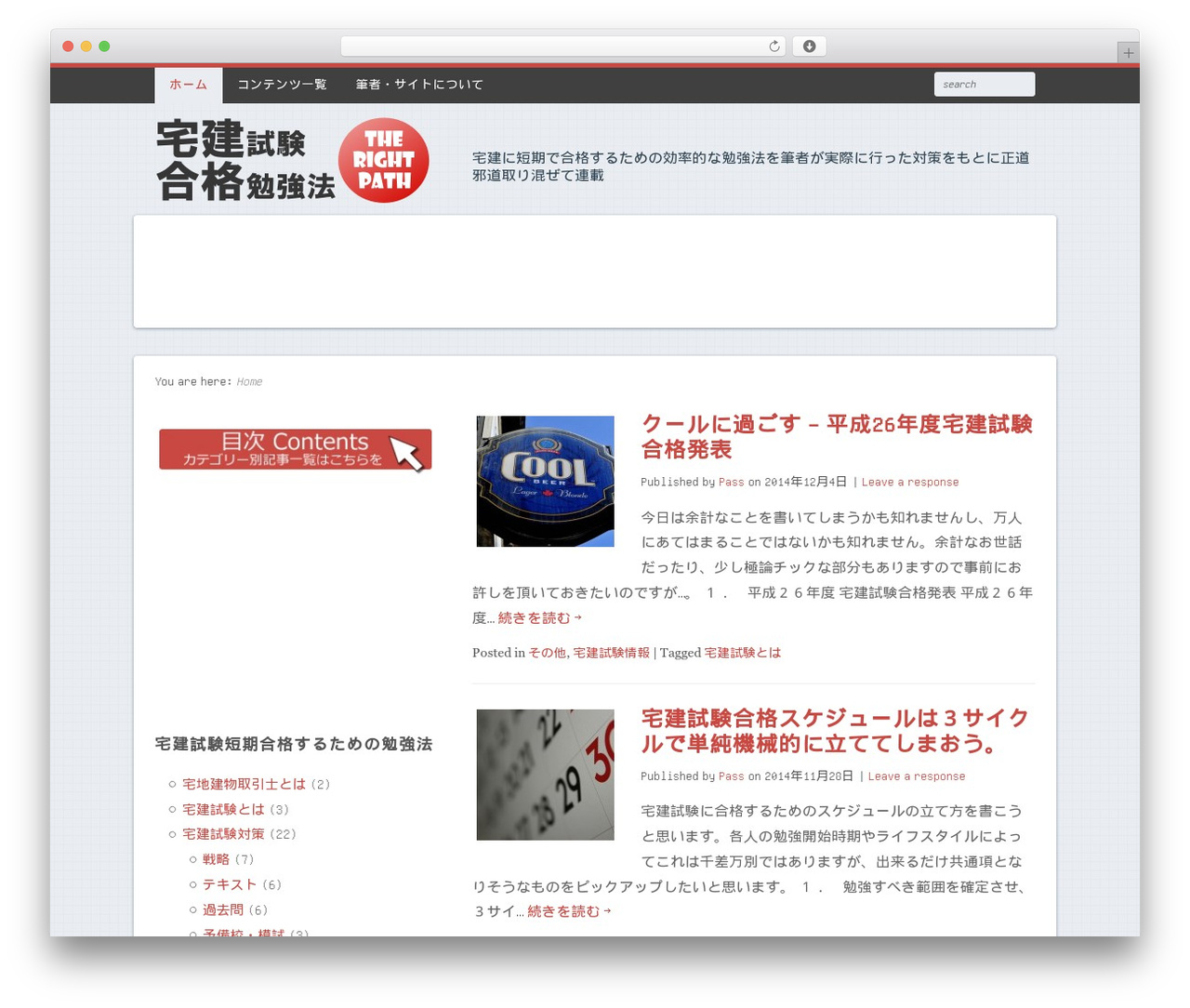Click 続きを読む on the schedule post

point(569,912)
